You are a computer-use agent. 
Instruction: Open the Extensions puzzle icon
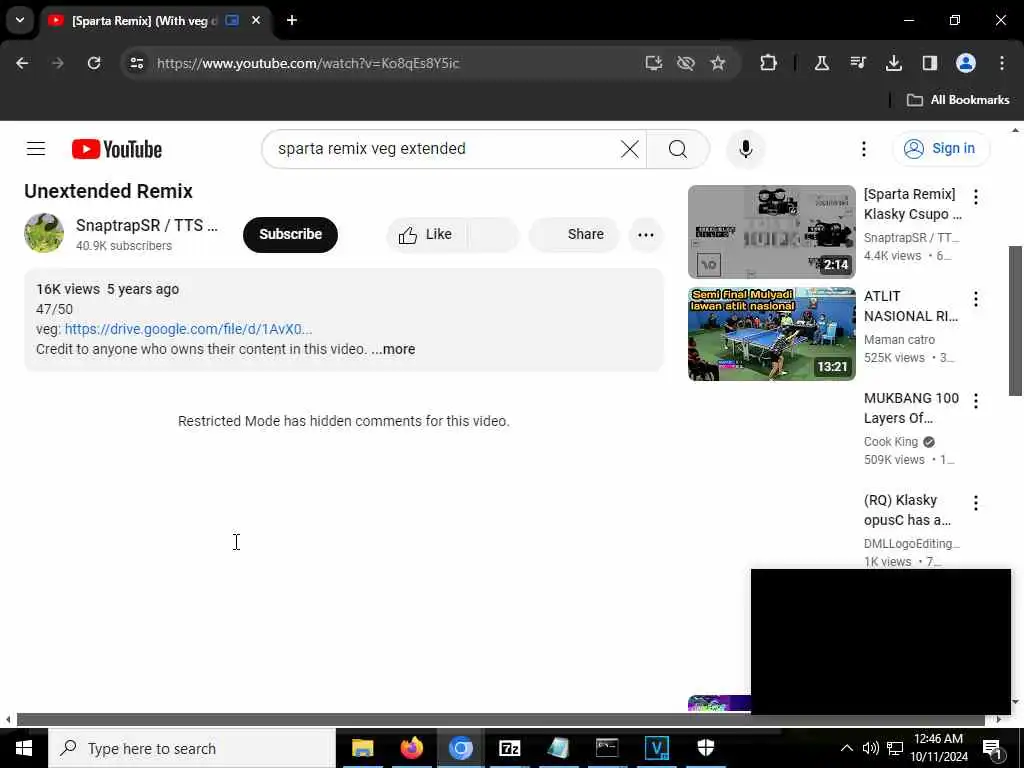coord(769,63)
